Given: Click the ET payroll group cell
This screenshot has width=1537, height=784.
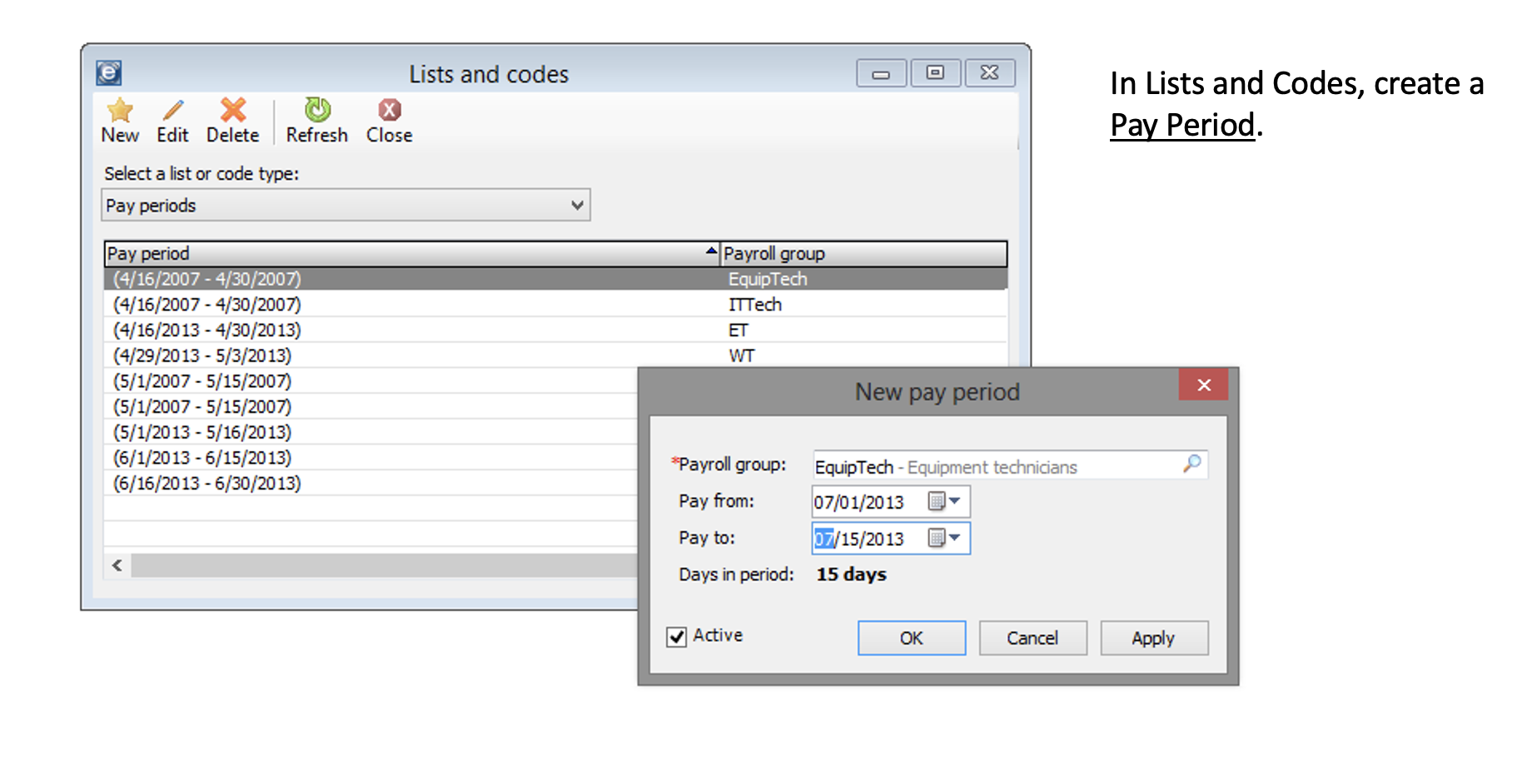Looking at the screenshot, I should 739,330.
